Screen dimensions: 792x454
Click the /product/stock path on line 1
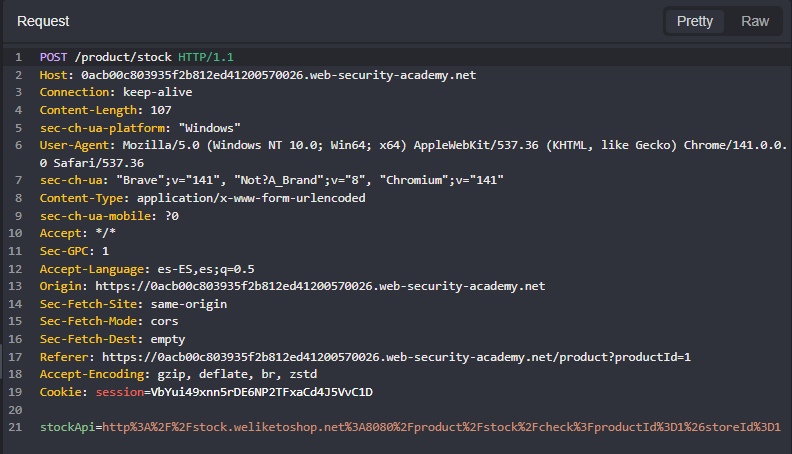123,57
